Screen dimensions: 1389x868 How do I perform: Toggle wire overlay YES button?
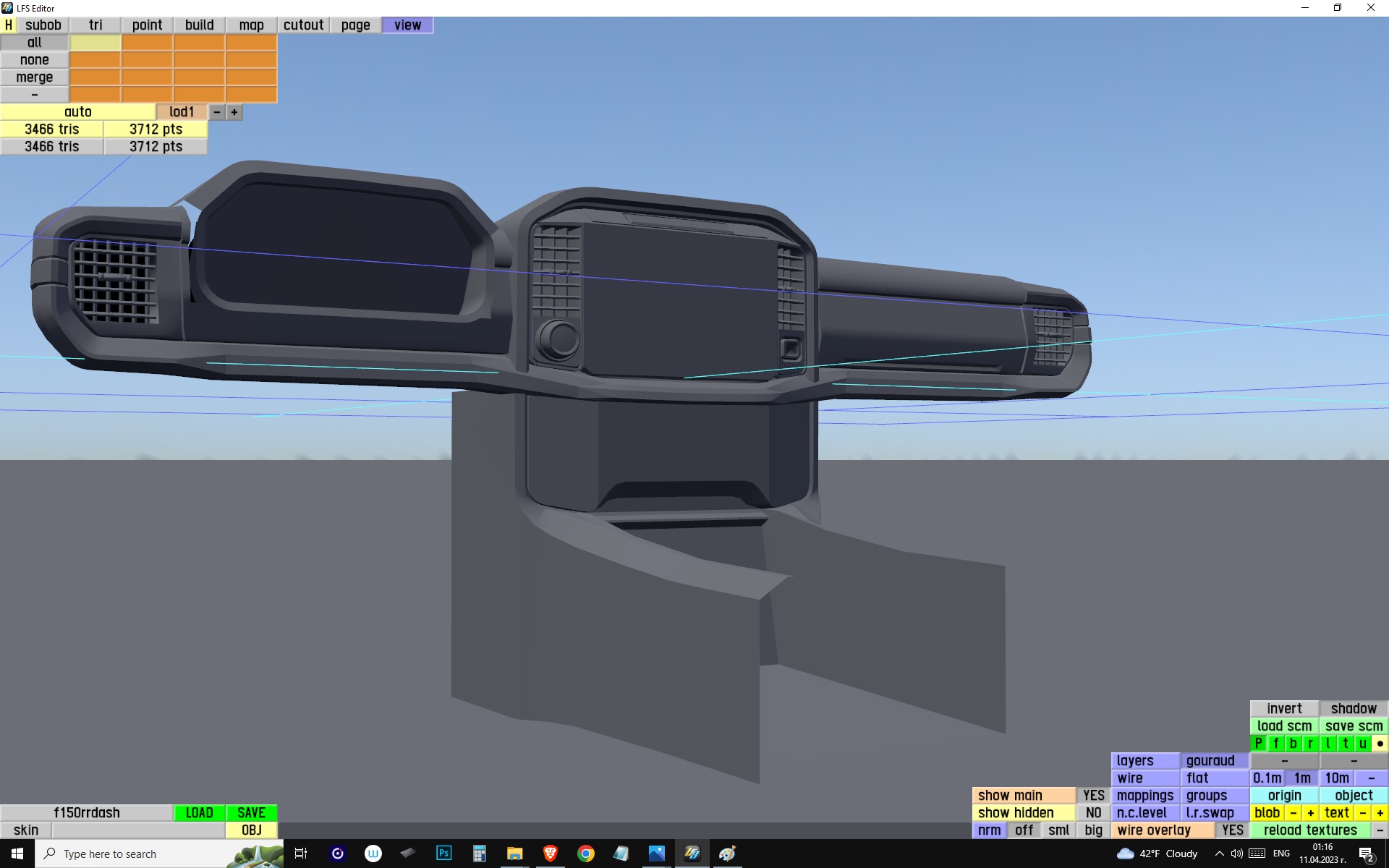(1232, 830)
